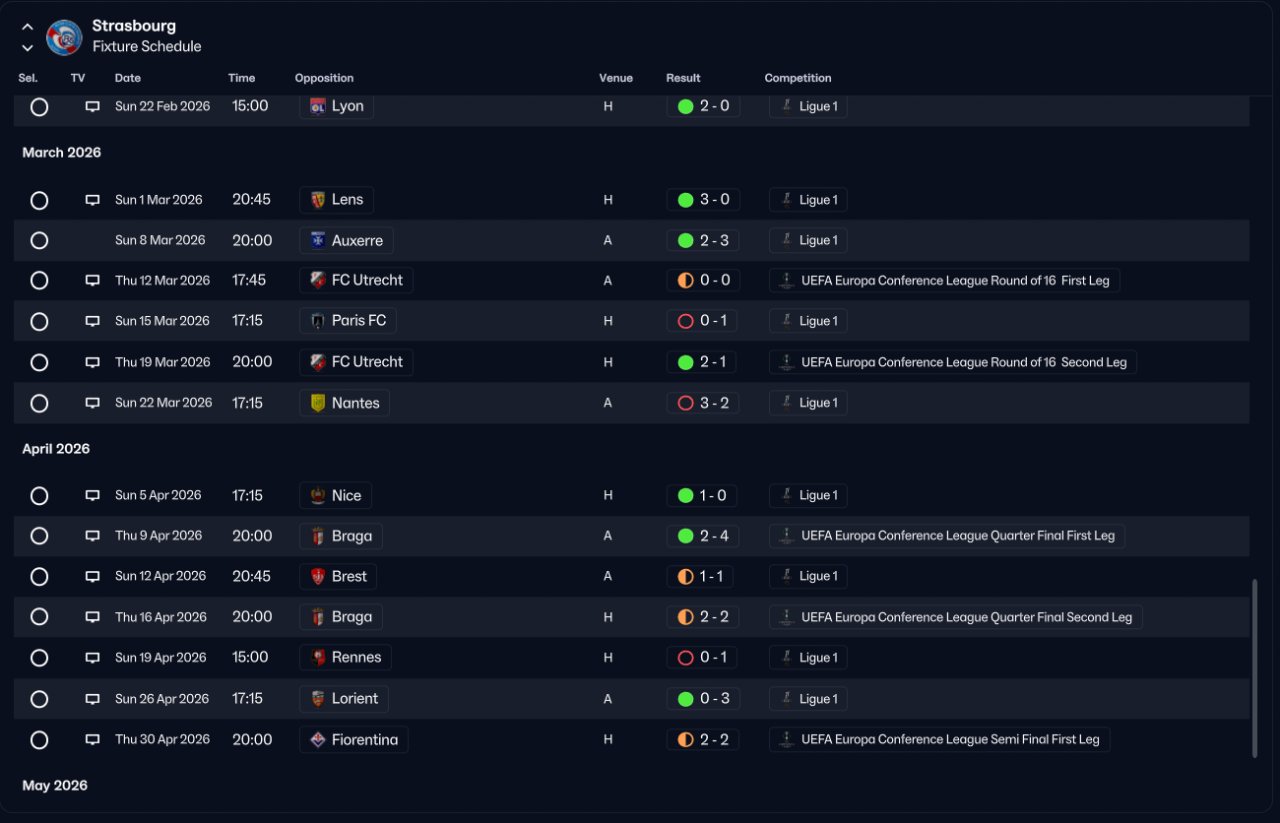Select the radio button for the Paris FC fixture
Viewport: 1280px width, 823px height.
(x=39, y=321)
